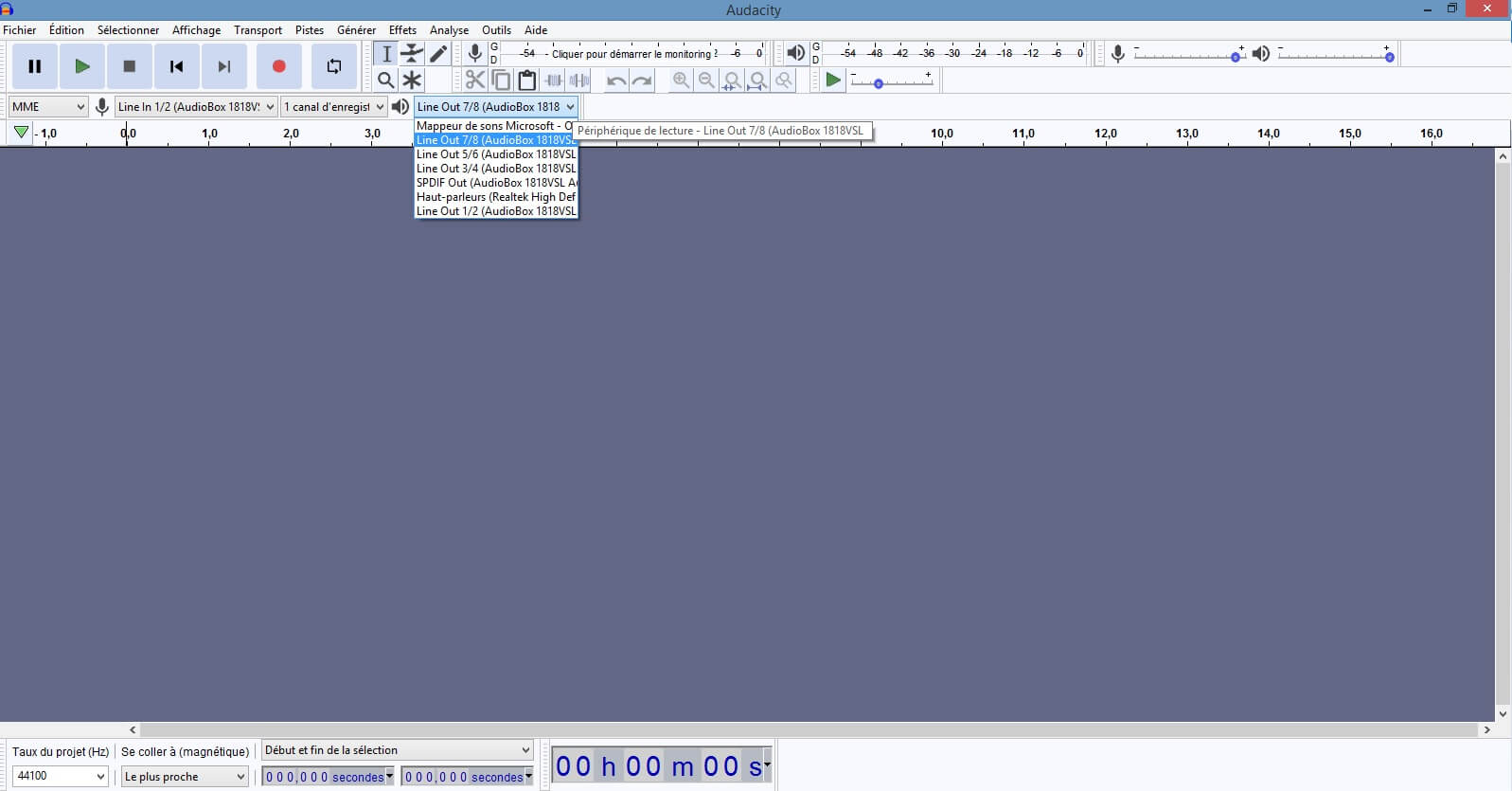Viewport: 1512px width, 791px height.
Task: Select the Multi-tool asterisk icon
Action: click(x=412, y=81)
